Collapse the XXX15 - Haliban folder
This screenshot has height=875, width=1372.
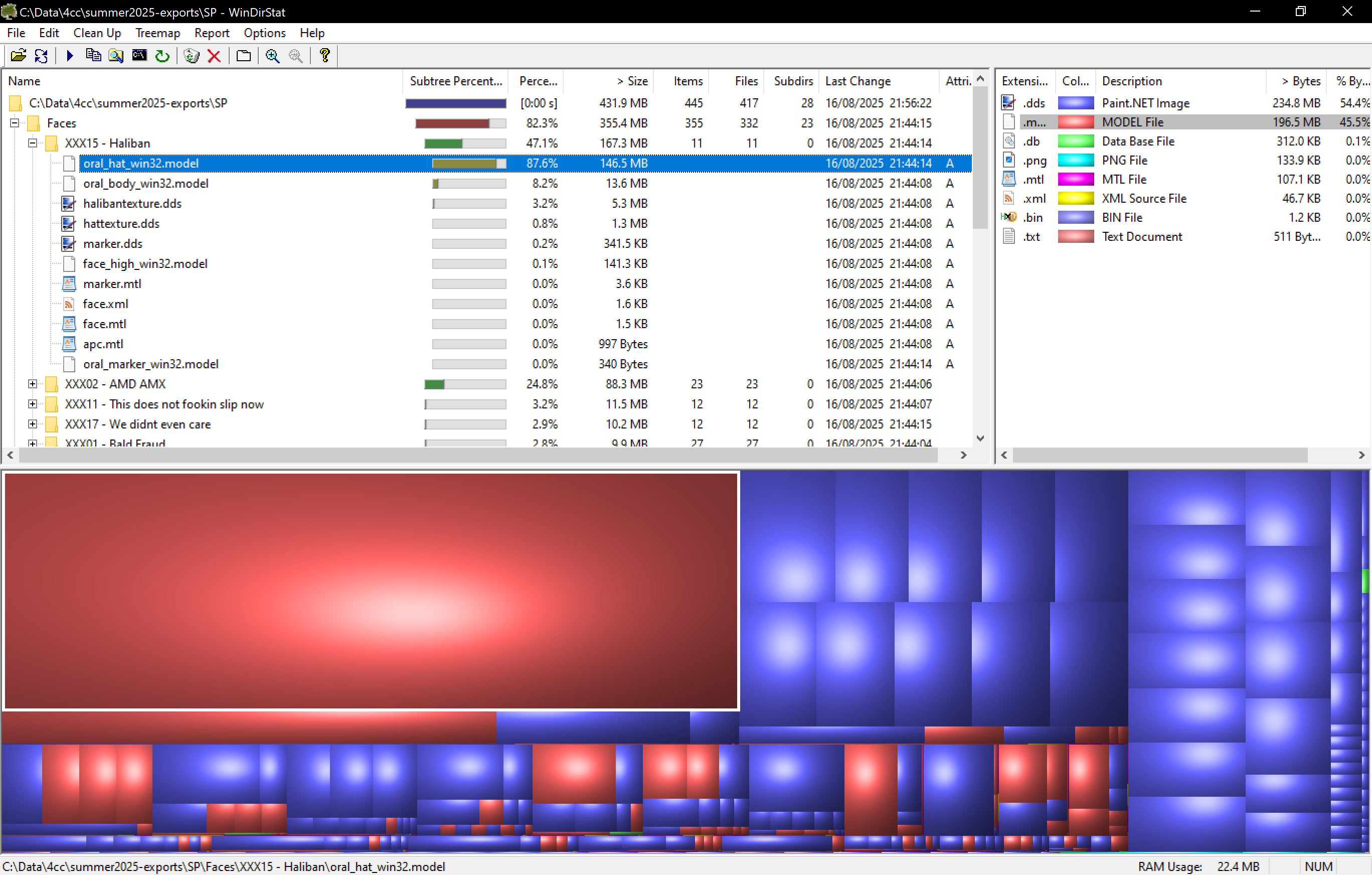pyautogui.click(x=33, y=143)
